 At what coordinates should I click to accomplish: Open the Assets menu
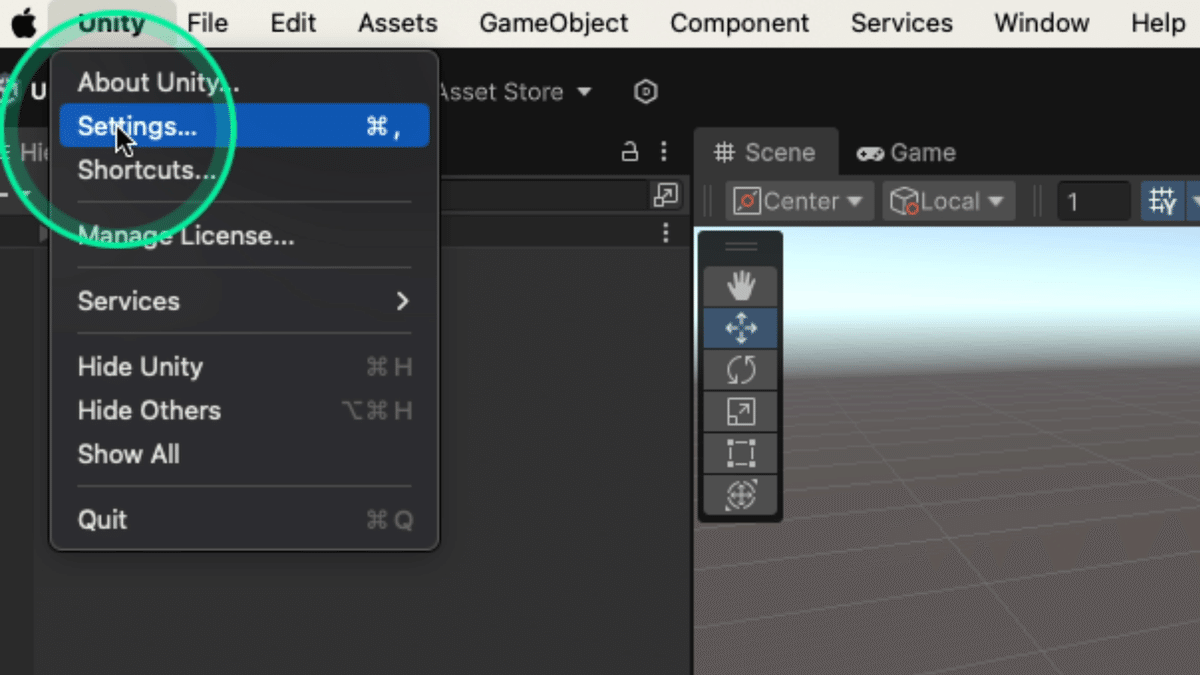pos(398,23)
